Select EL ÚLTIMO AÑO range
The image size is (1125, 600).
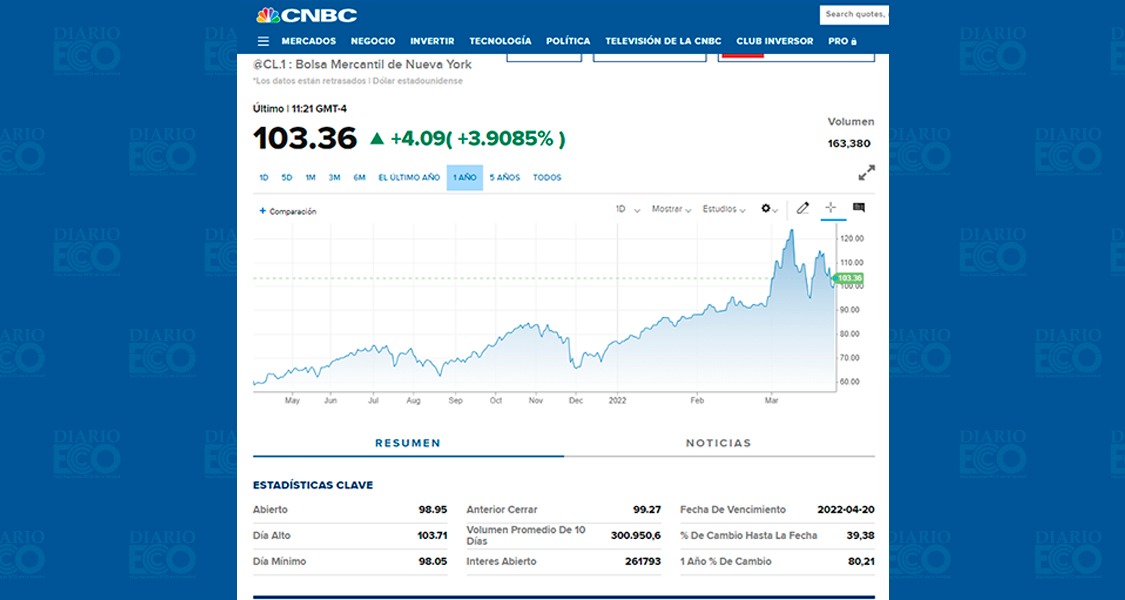(x=409, y=178)
